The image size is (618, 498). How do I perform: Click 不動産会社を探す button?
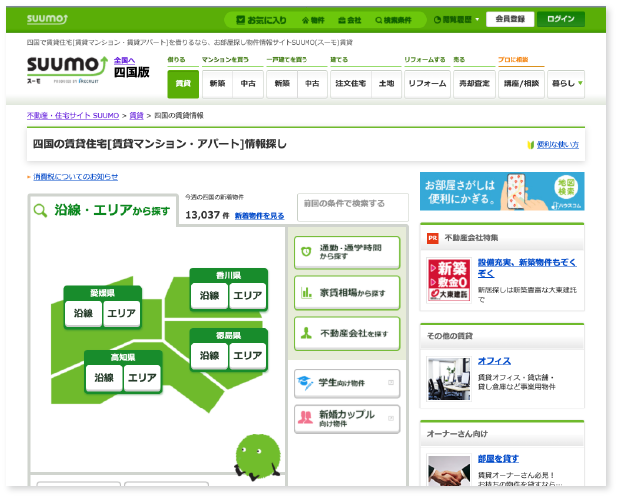coord(347,334)
